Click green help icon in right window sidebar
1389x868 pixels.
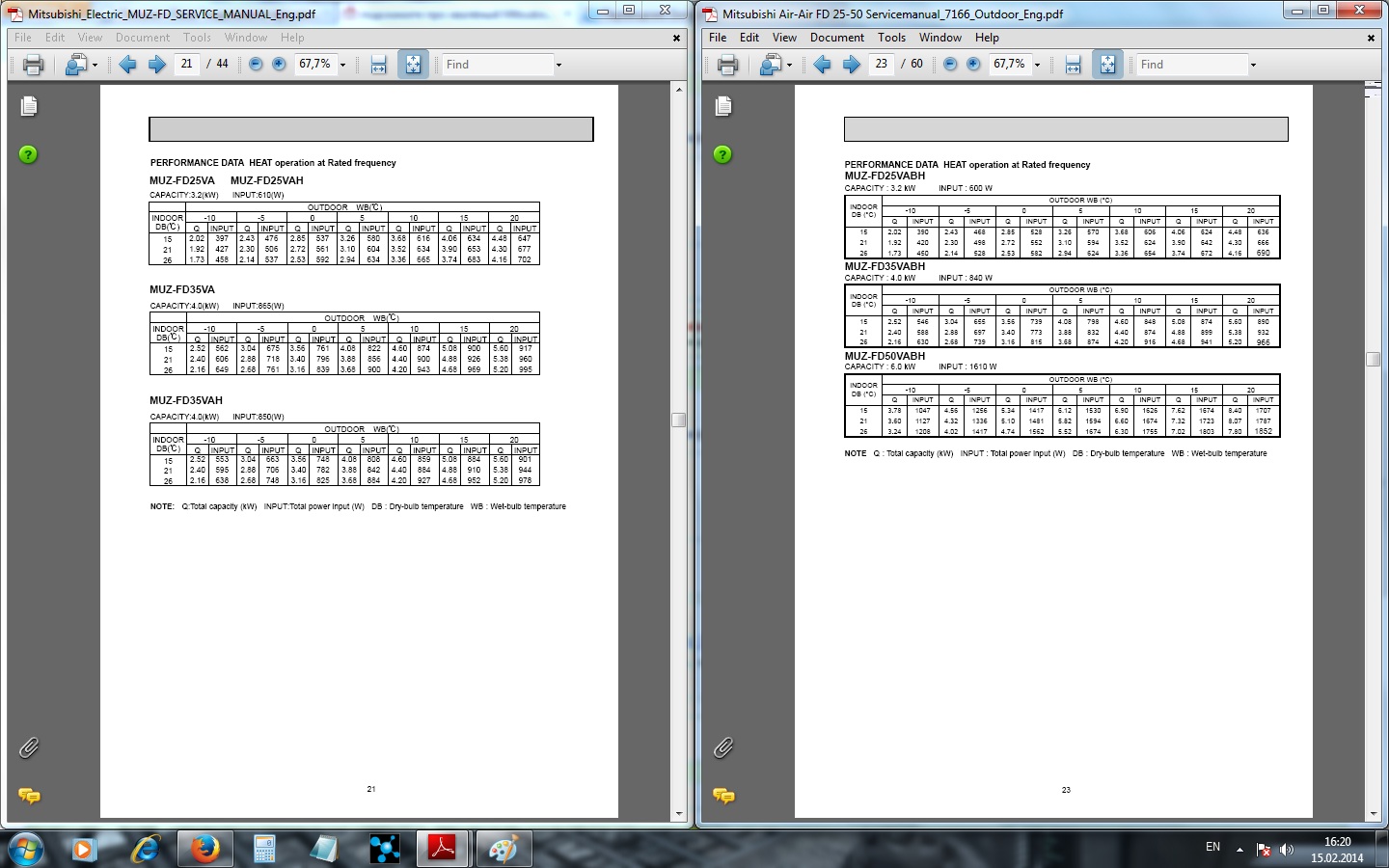click(x=722, y=154)
